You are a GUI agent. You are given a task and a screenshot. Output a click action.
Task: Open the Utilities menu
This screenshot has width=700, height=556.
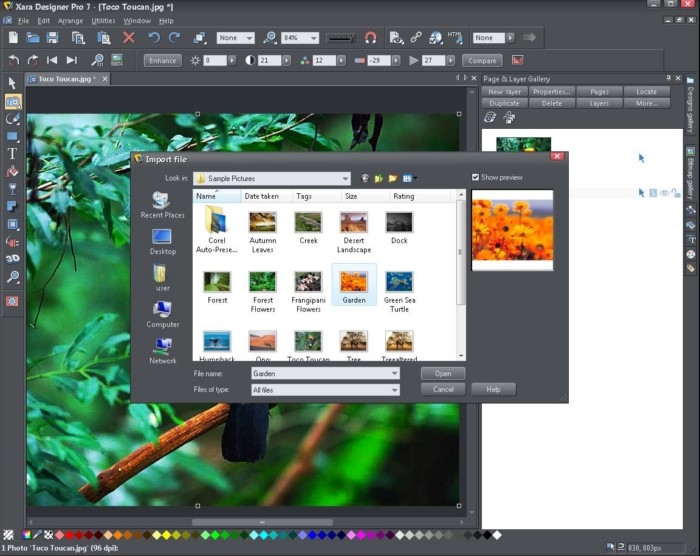pos(103,21)
